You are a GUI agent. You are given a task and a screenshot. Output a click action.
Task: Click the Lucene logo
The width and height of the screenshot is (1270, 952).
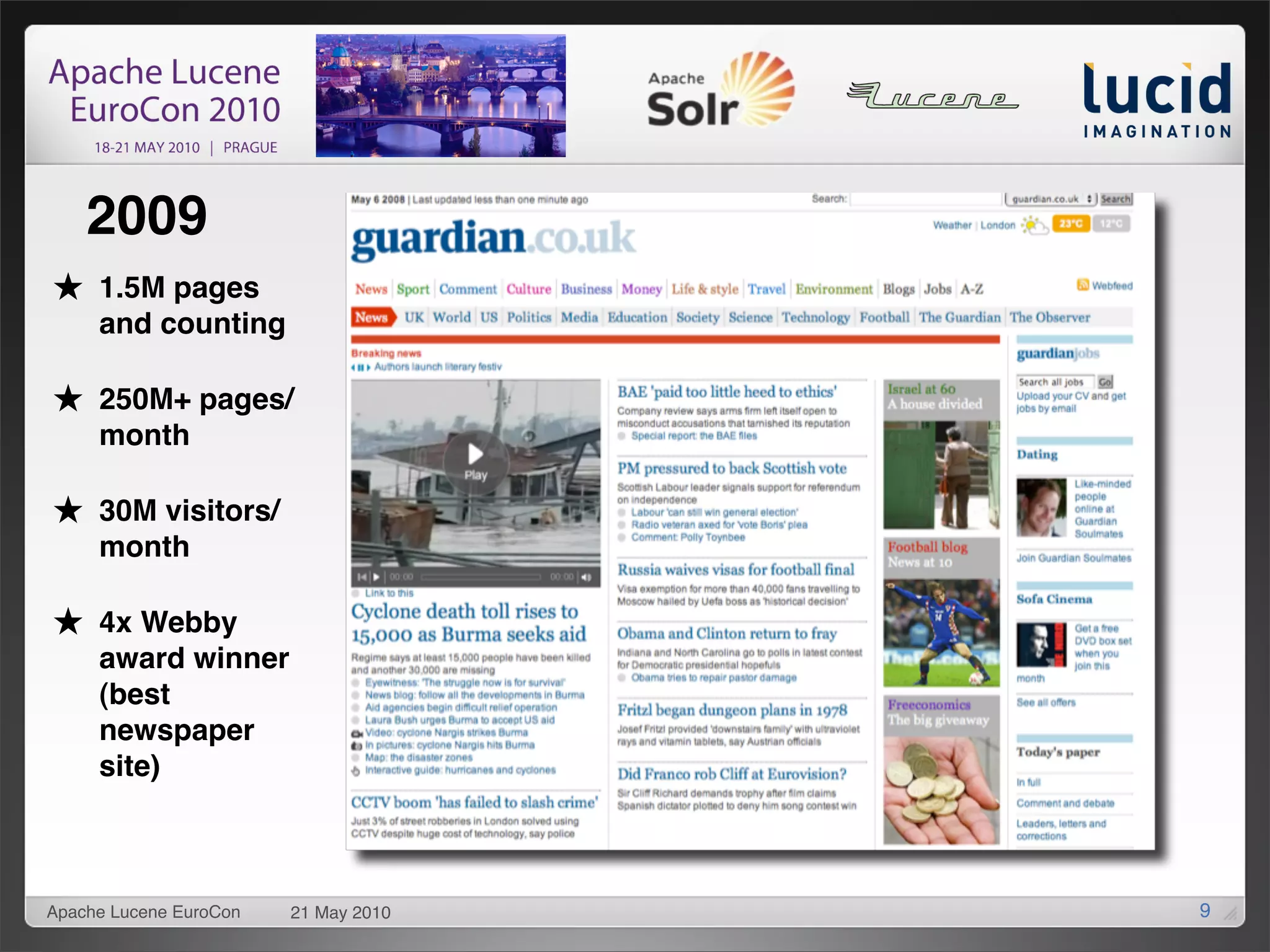pyautogui.click(x=933, y=95)
